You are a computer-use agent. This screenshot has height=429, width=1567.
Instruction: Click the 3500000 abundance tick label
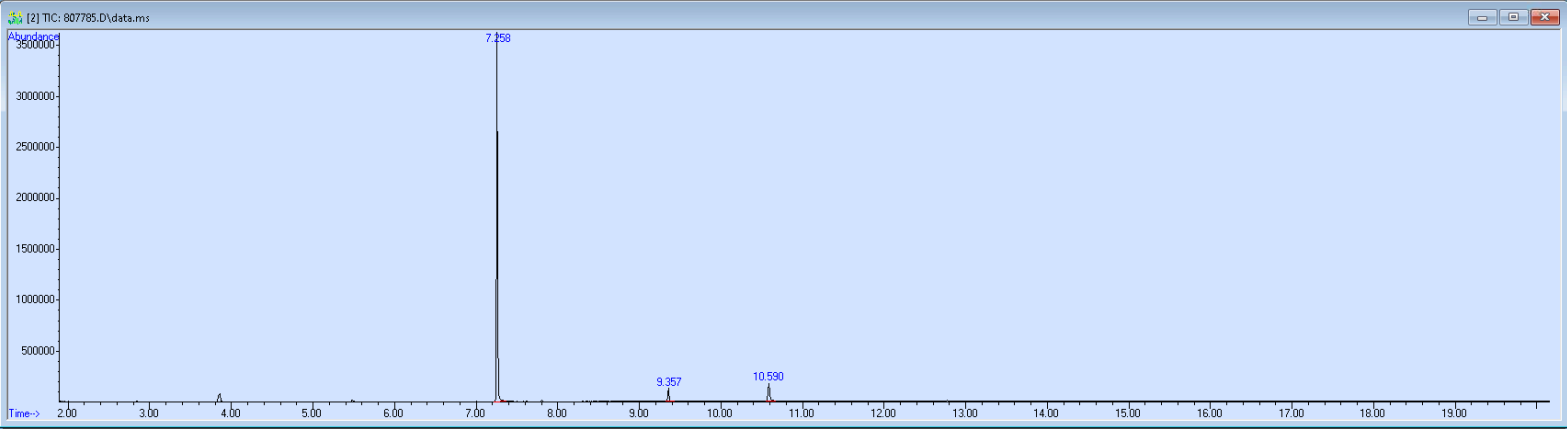[36, 45]
